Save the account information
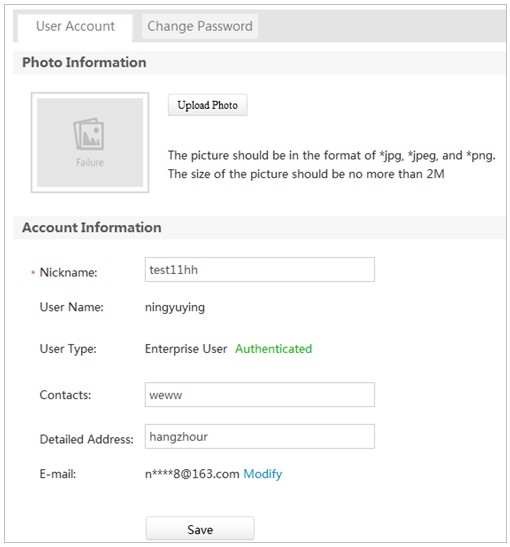The width and height of the screenshot is (510, 547). 200,529
